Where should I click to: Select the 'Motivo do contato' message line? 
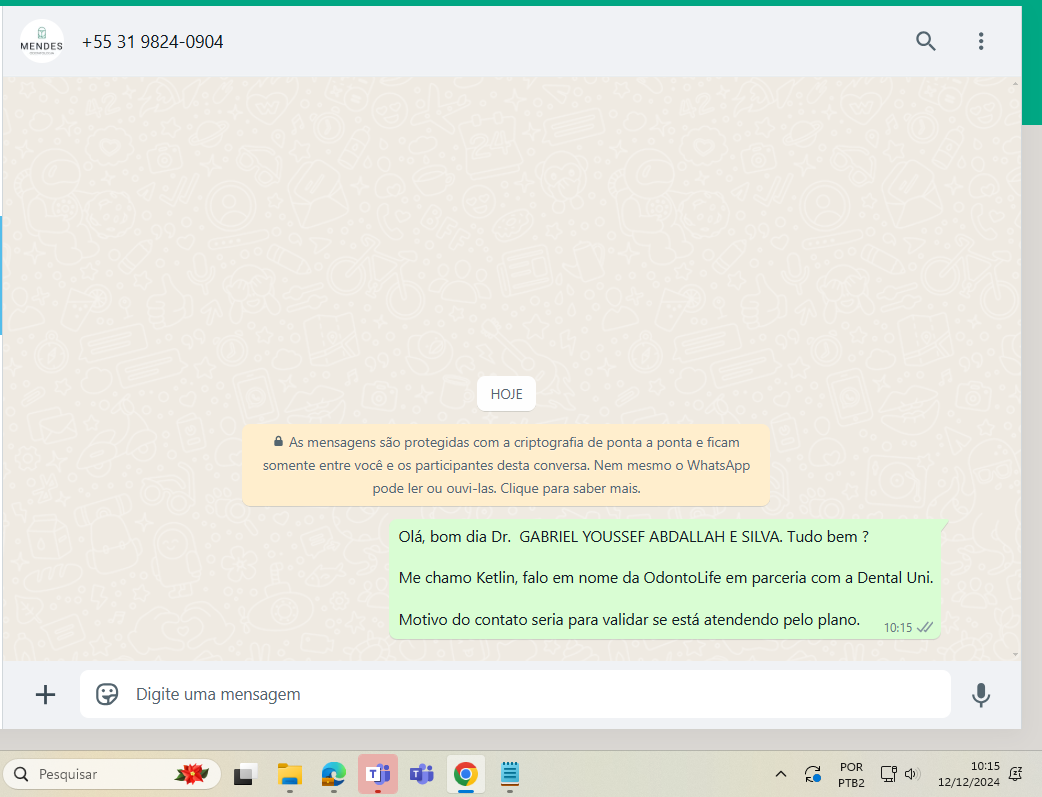pyautogui.click(x=629, y=620)
